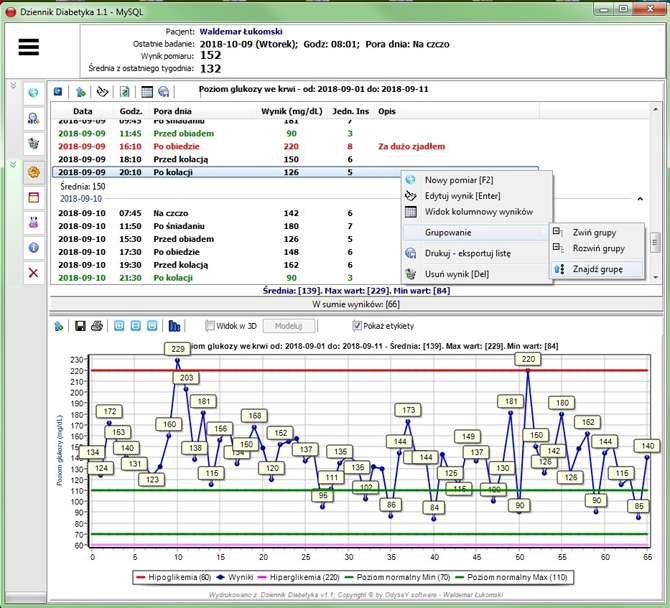Select the 2018-09-09 11:45 Przed obiadem row
Screen dimensions: 670x608
coord(295,133)
